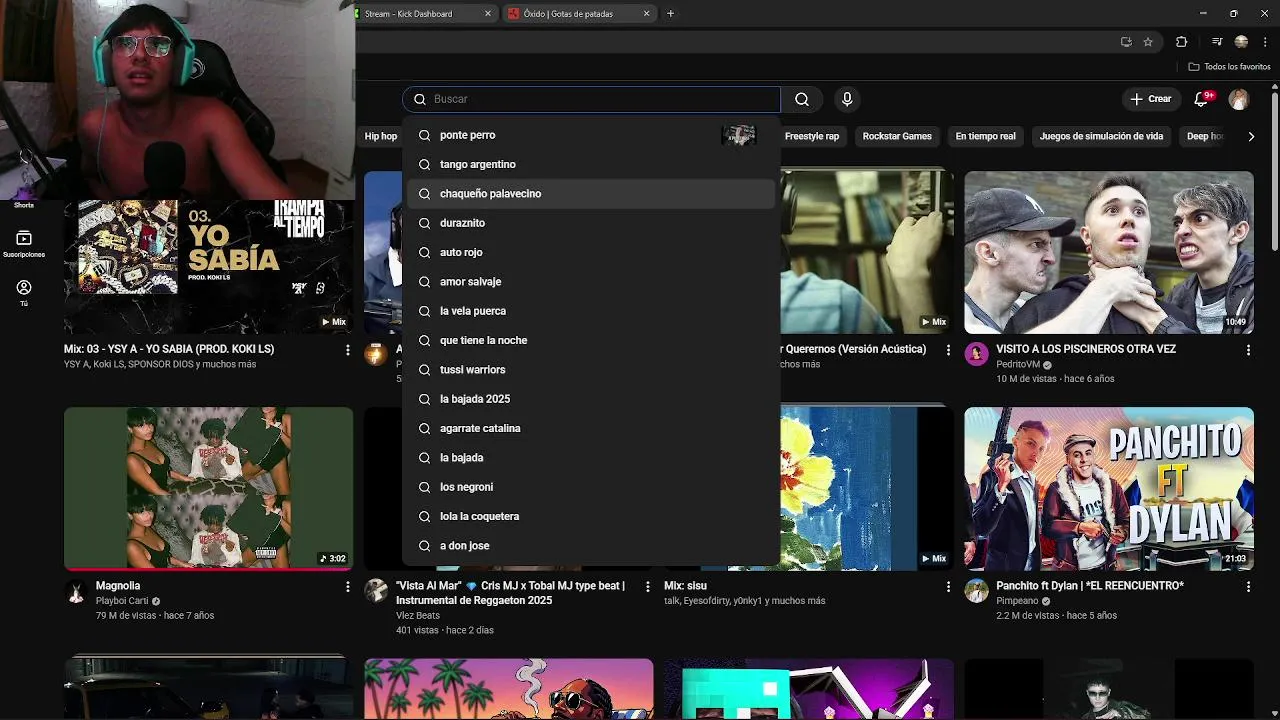Click the Crear button
The width and height of the screenshot is (1280, 720).
point(1150,99)
